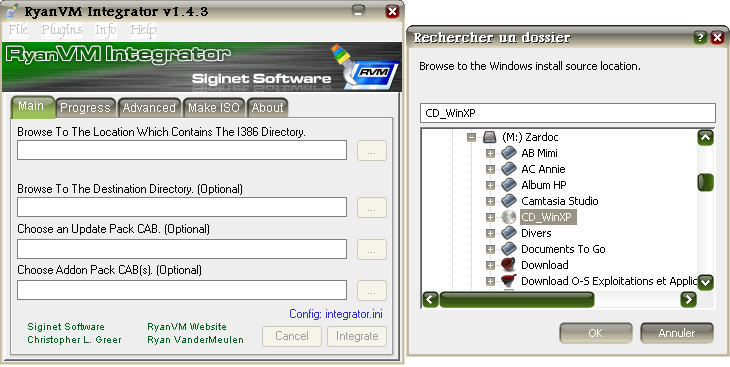
Task: Switch to the Make ISO tab
Action: pos(214,108)
